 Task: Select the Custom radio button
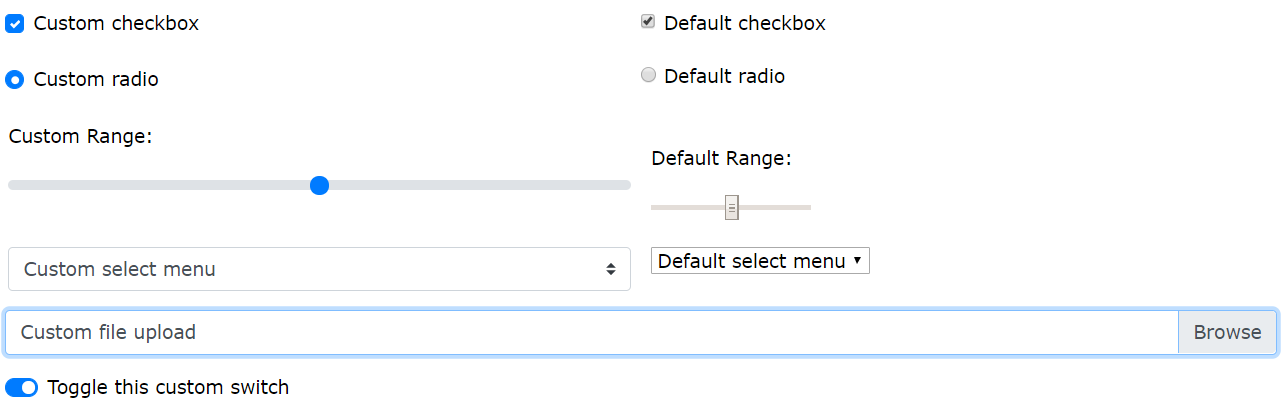click(15, 79)
